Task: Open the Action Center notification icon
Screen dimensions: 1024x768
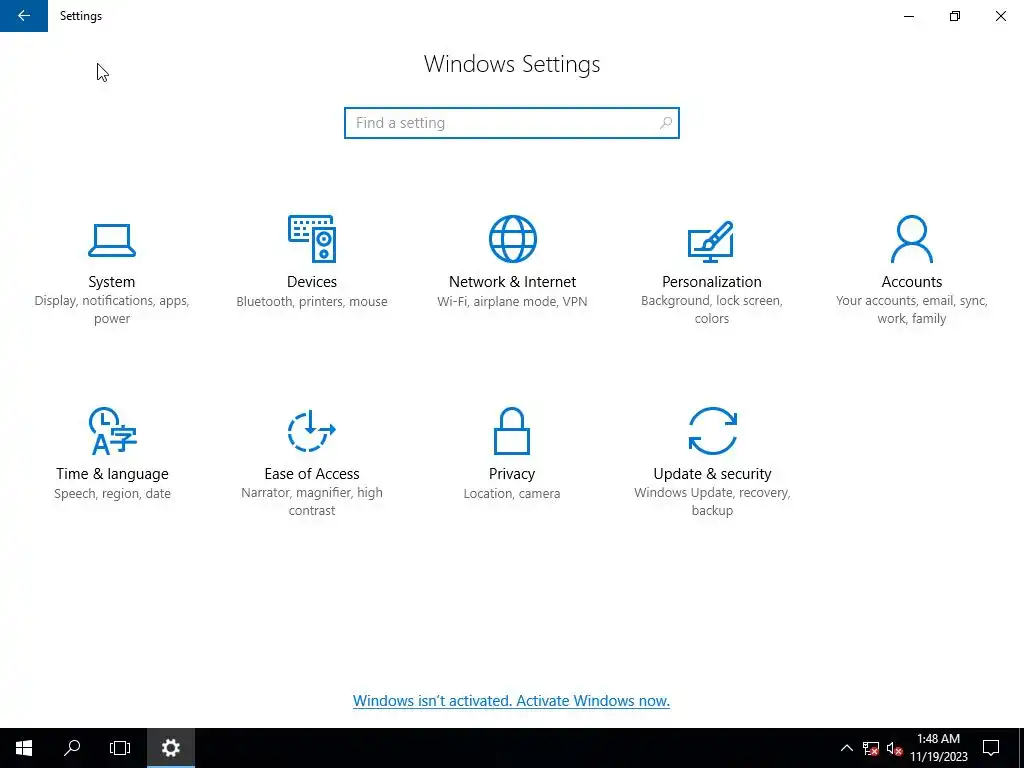Action: (991, 748)
